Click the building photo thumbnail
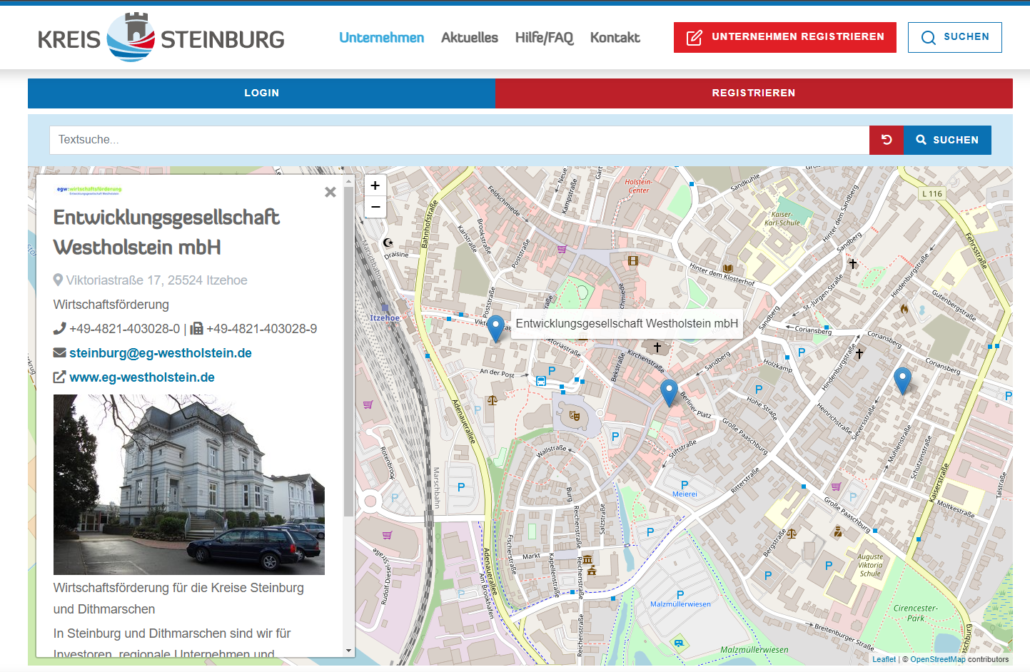 (189, 484)
